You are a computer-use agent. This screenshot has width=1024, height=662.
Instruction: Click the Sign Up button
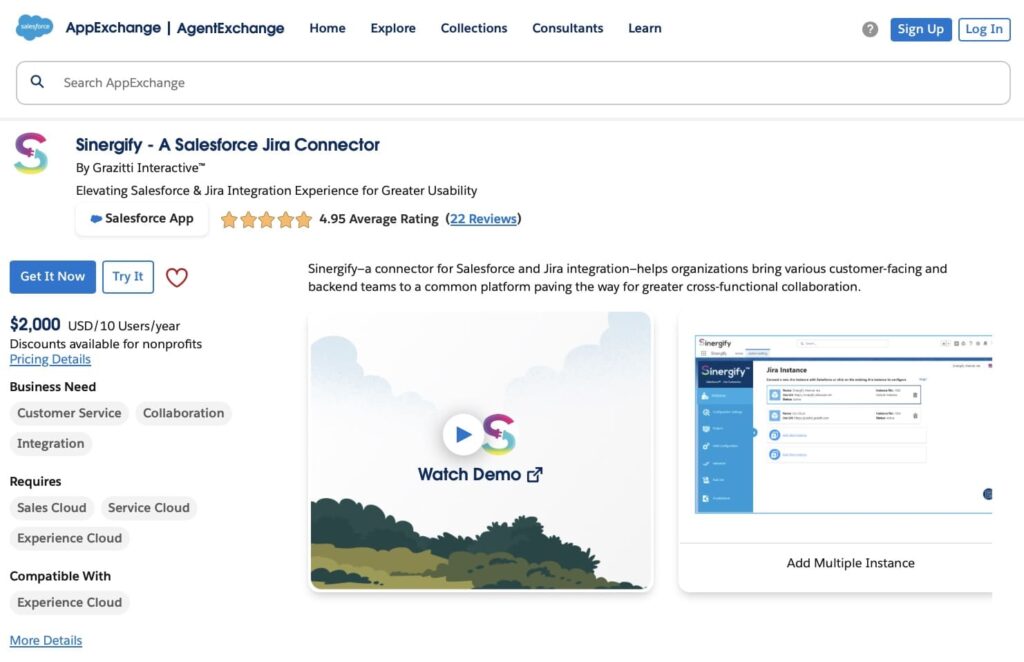click(x=920, y=29)
